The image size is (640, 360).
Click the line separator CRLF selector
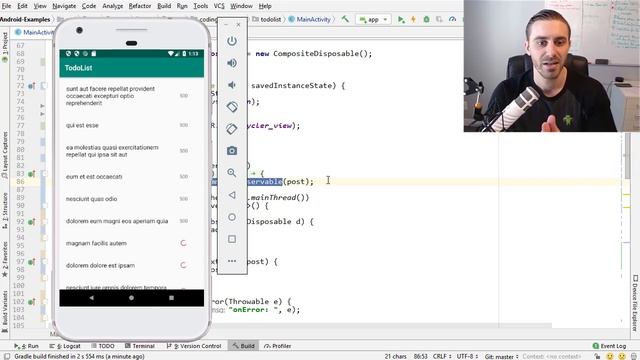tap(442, 356)
